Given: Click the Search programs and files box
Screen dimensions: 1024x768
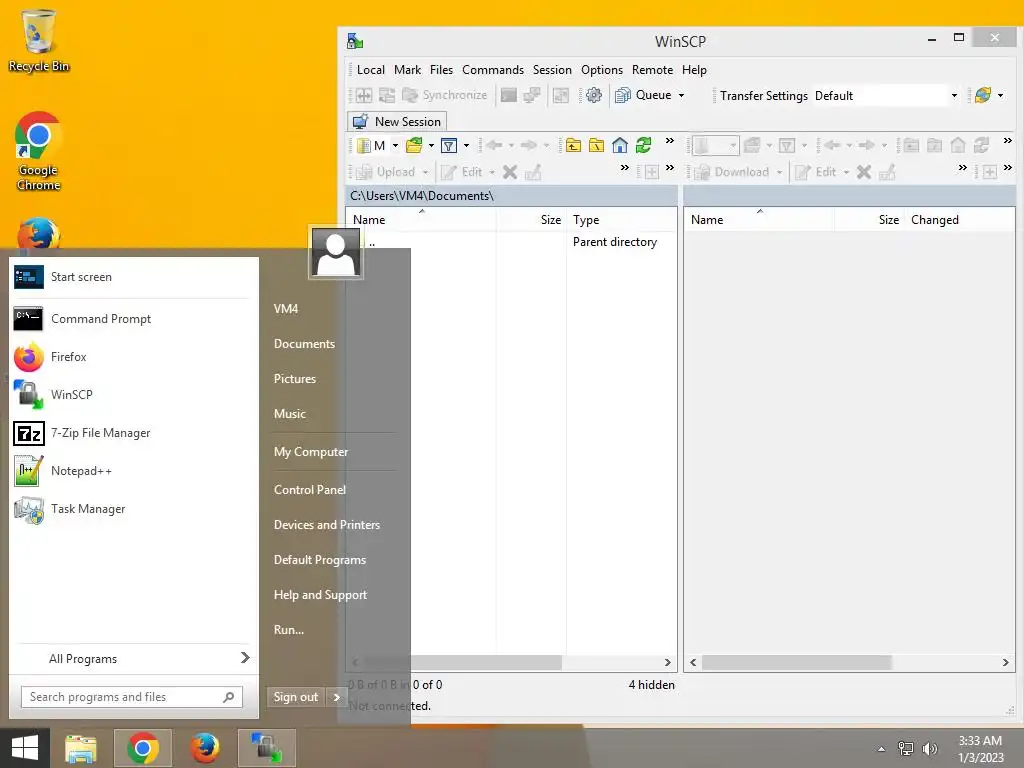Looking at the screenshot, I should pos(131,697).
